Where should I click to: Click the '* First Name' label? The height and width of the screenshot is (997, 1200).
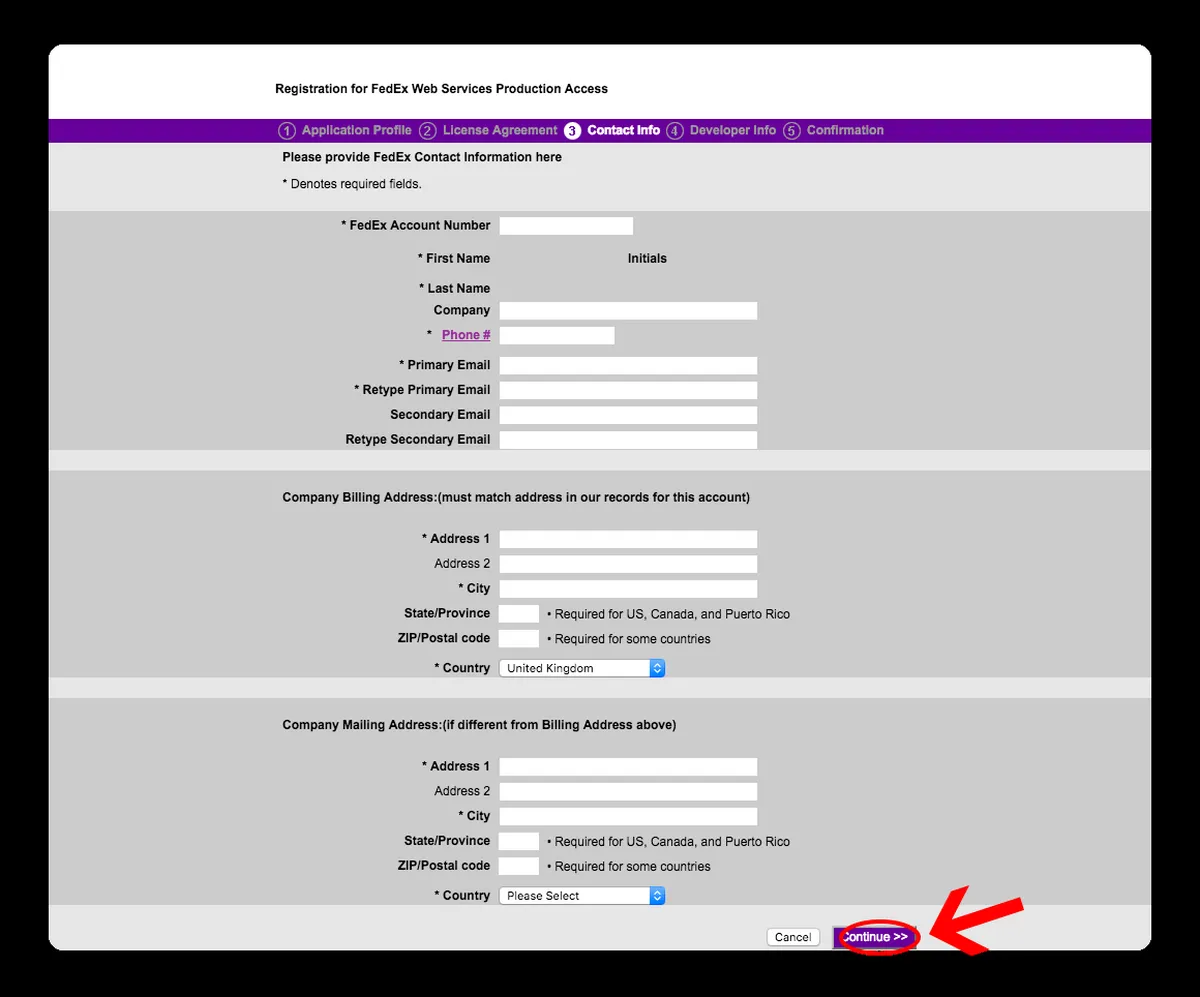tap(454, 258)
